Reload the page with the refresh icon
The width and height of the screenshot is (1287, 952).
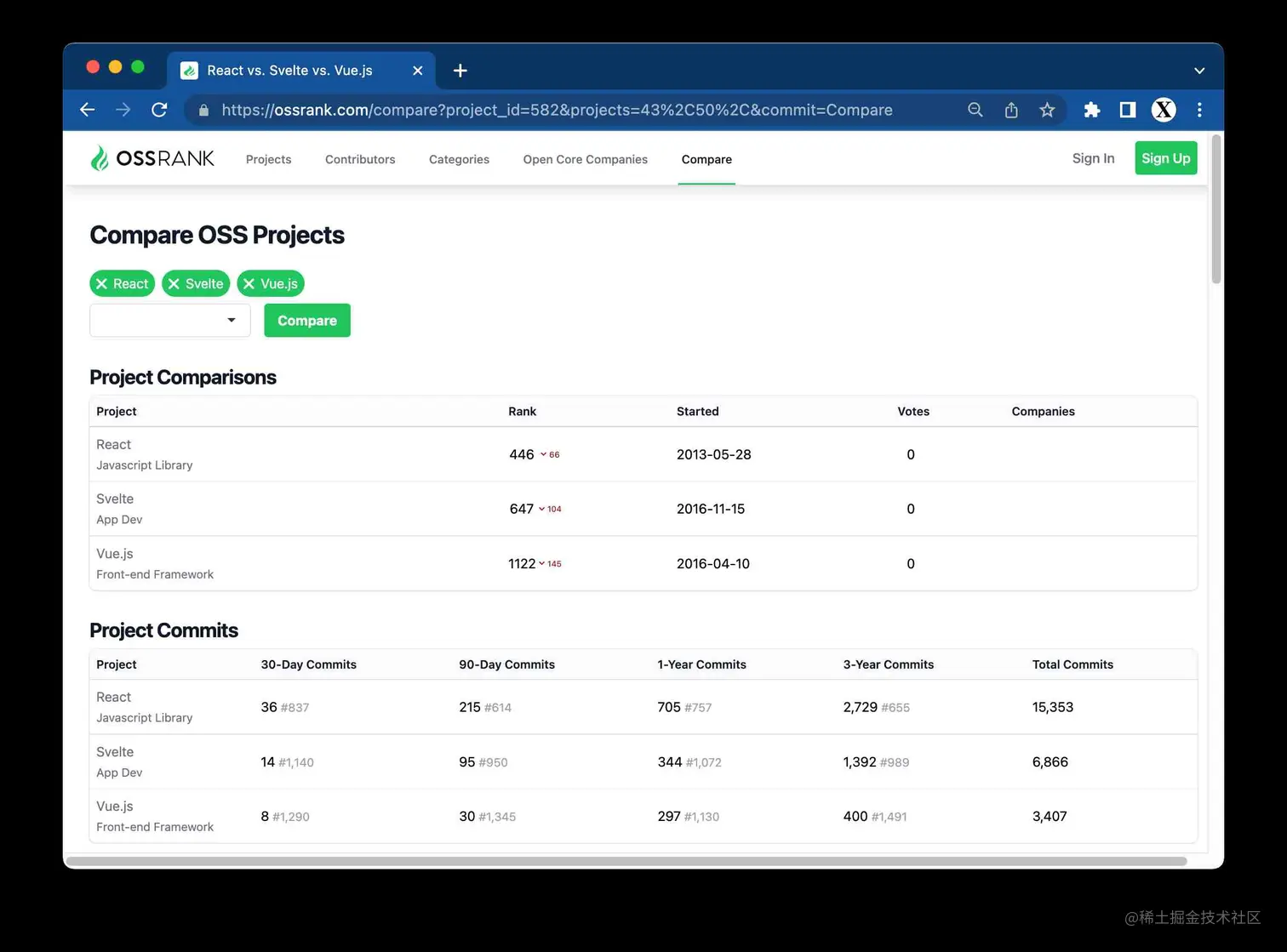click(x=159, y=110)
